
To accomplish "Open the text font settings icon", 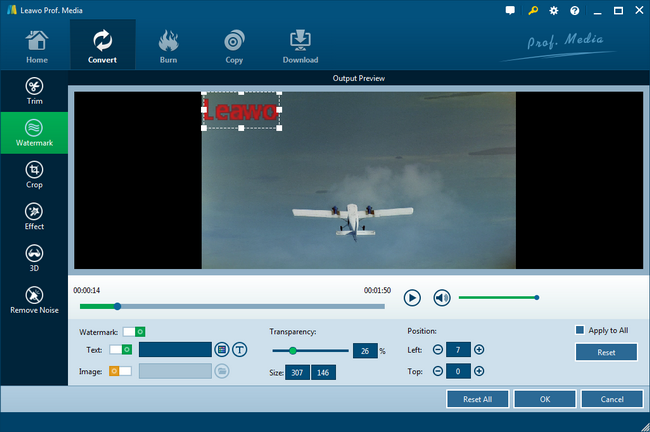I will 240,349.
